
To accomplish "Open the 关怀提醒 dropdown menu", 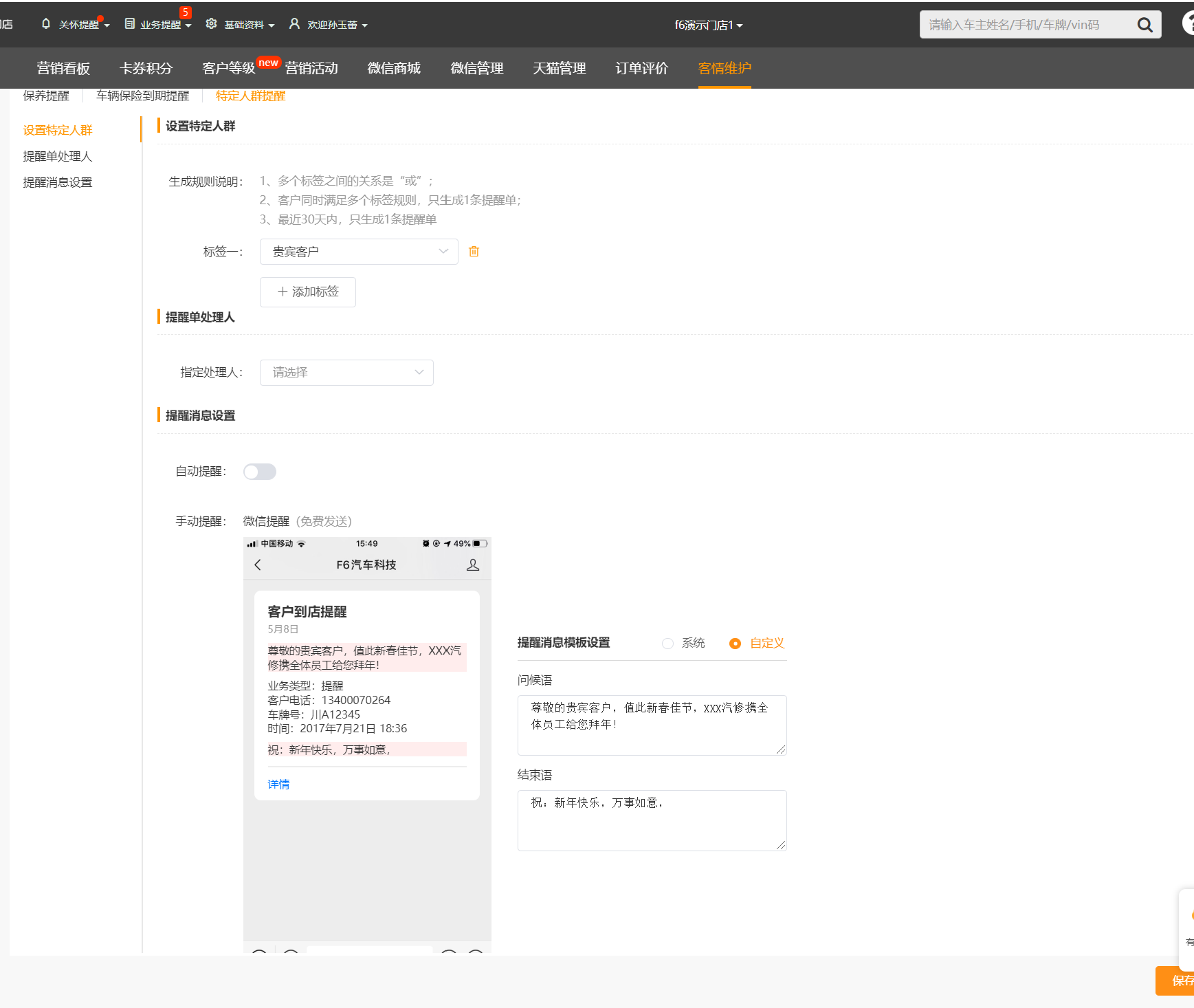I will coord(84,25).
